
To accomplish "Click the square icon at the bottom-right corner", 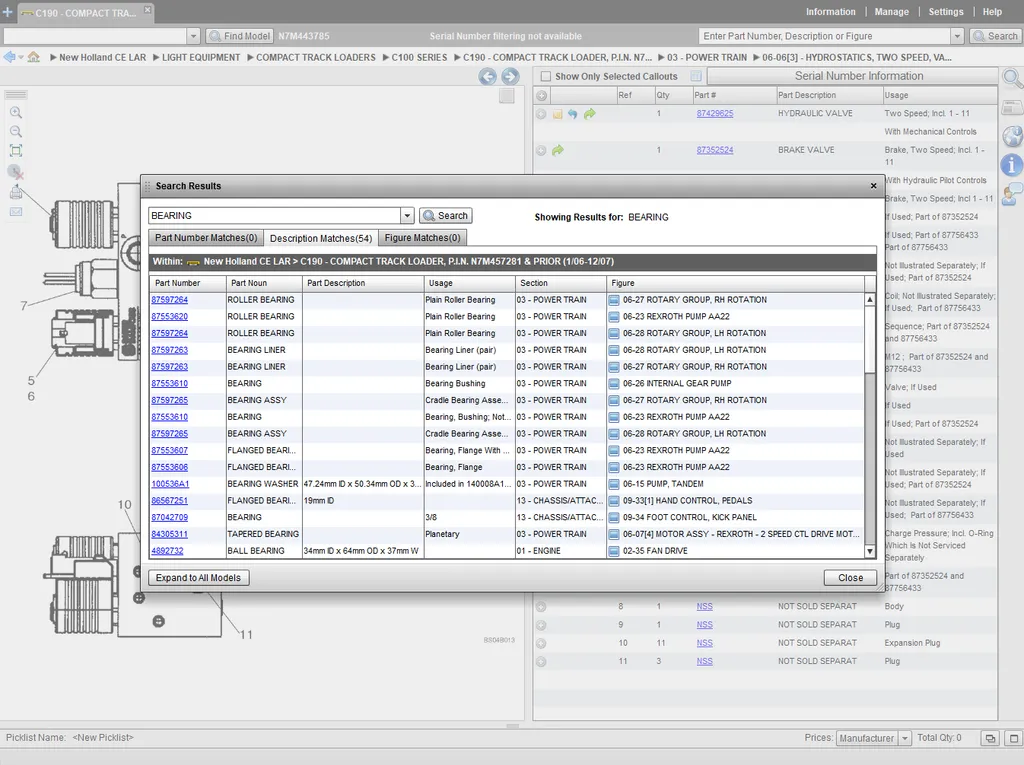I will (1014, 738).
